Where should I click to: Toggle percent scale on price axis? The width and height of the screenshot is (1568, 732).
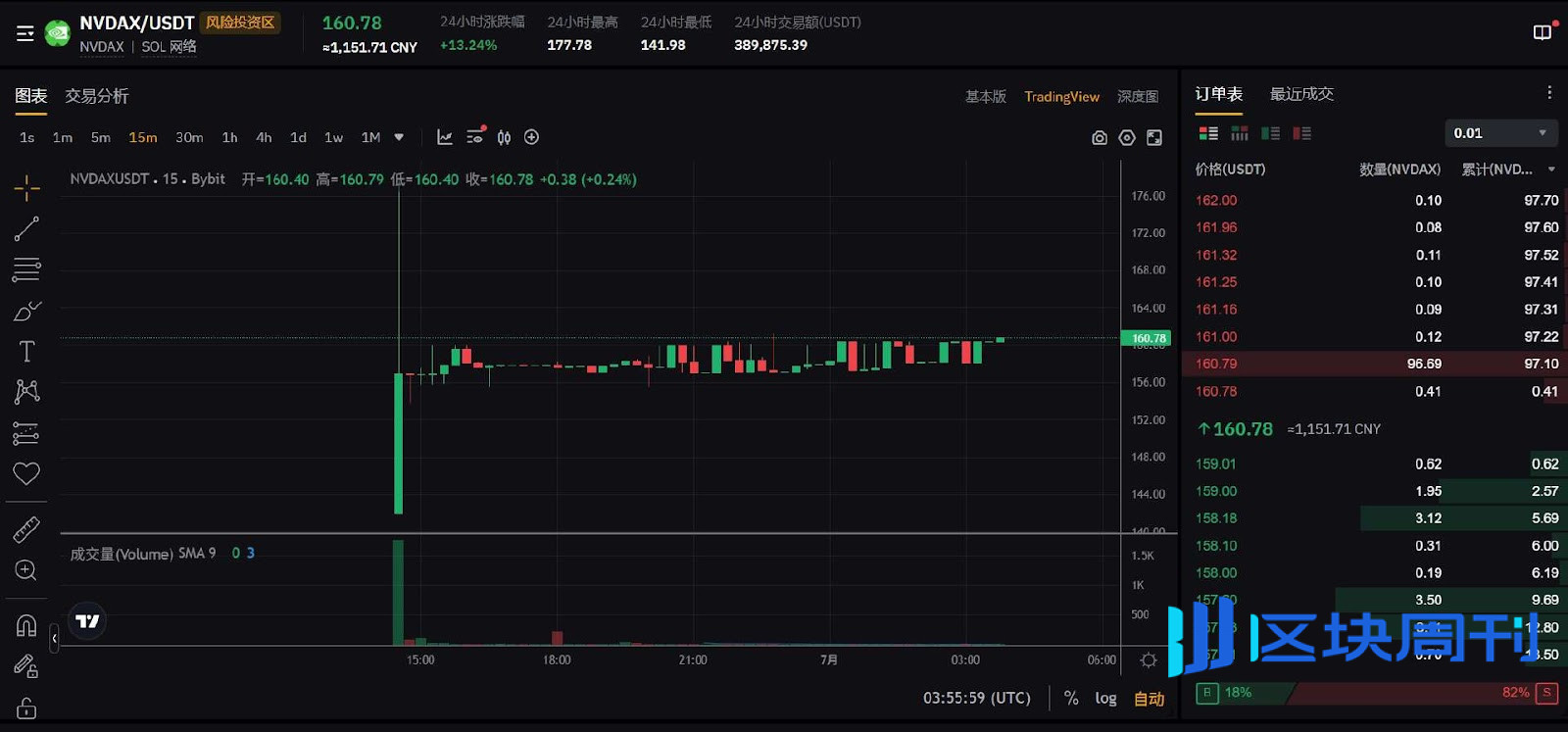tap(1071, 698)
